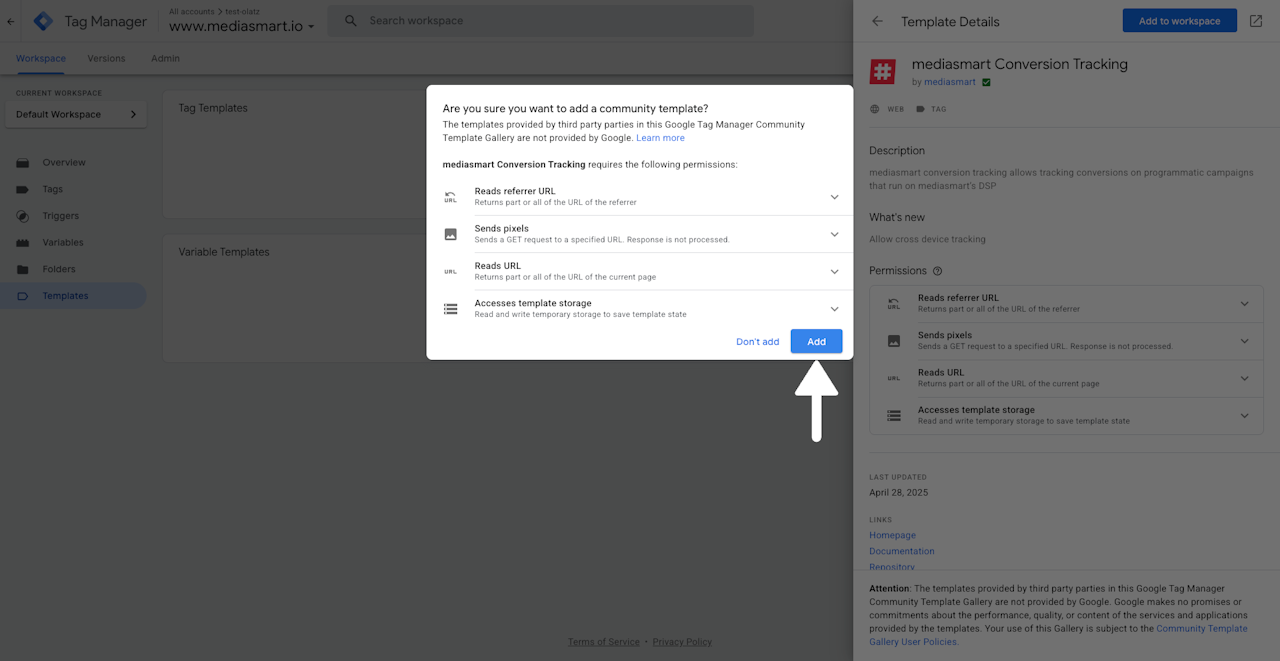The image size is (1280, 661).
Task: Expand Sends pixels permission in dialog
Action: point(834,234)
